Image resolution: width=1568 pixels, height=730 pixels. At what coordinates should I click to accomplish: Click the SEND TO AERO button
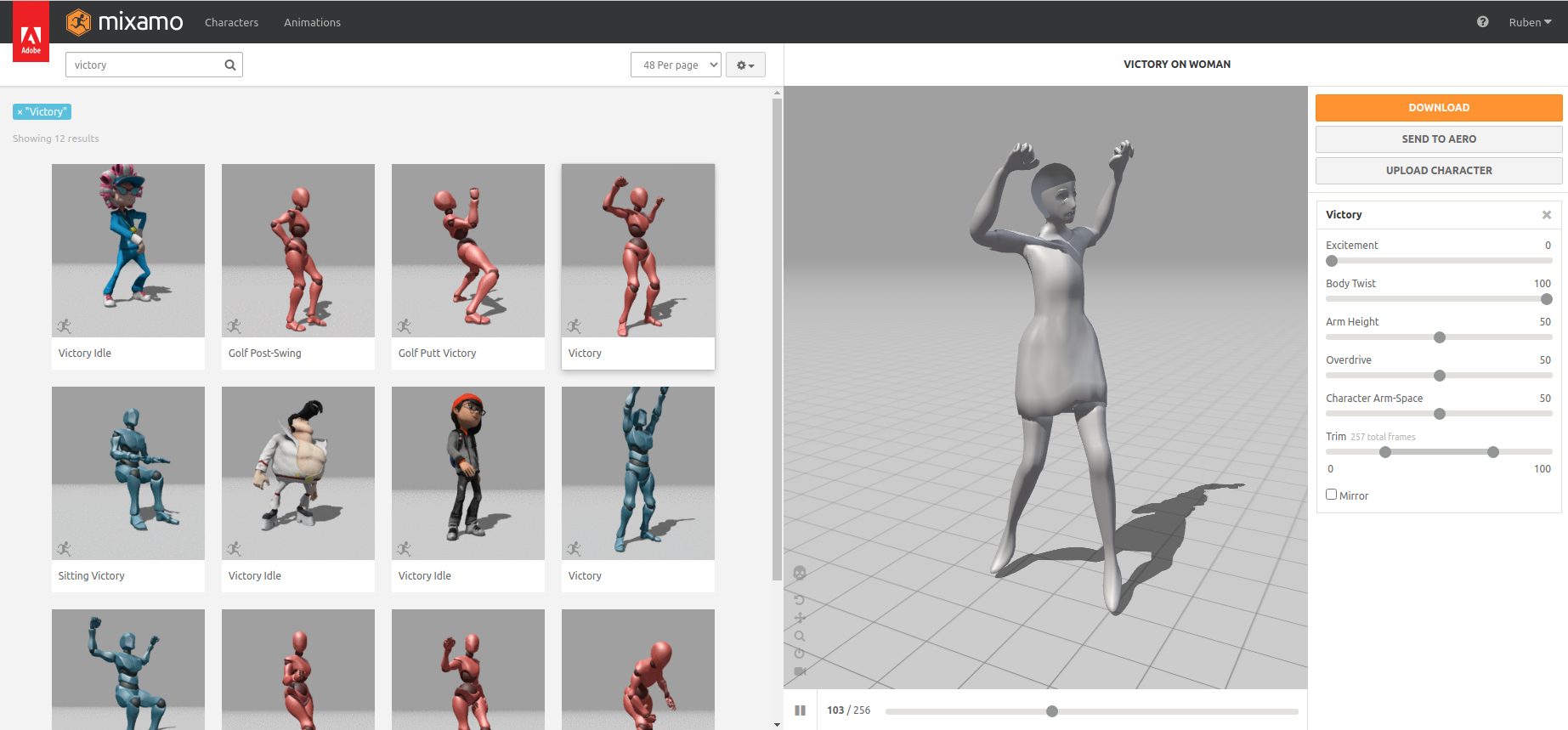click(x=1439, y=139)
